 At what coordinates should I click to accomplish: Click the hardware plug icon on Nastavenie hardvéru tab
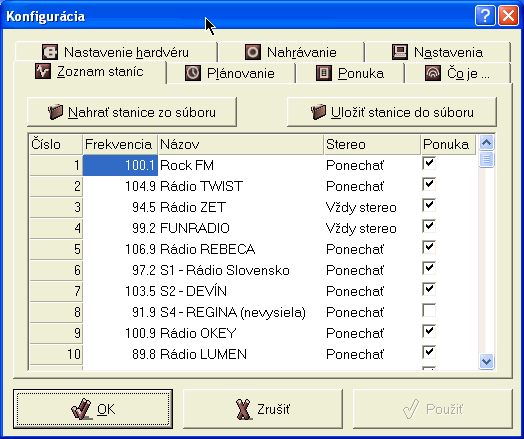(x=50, y=52)
